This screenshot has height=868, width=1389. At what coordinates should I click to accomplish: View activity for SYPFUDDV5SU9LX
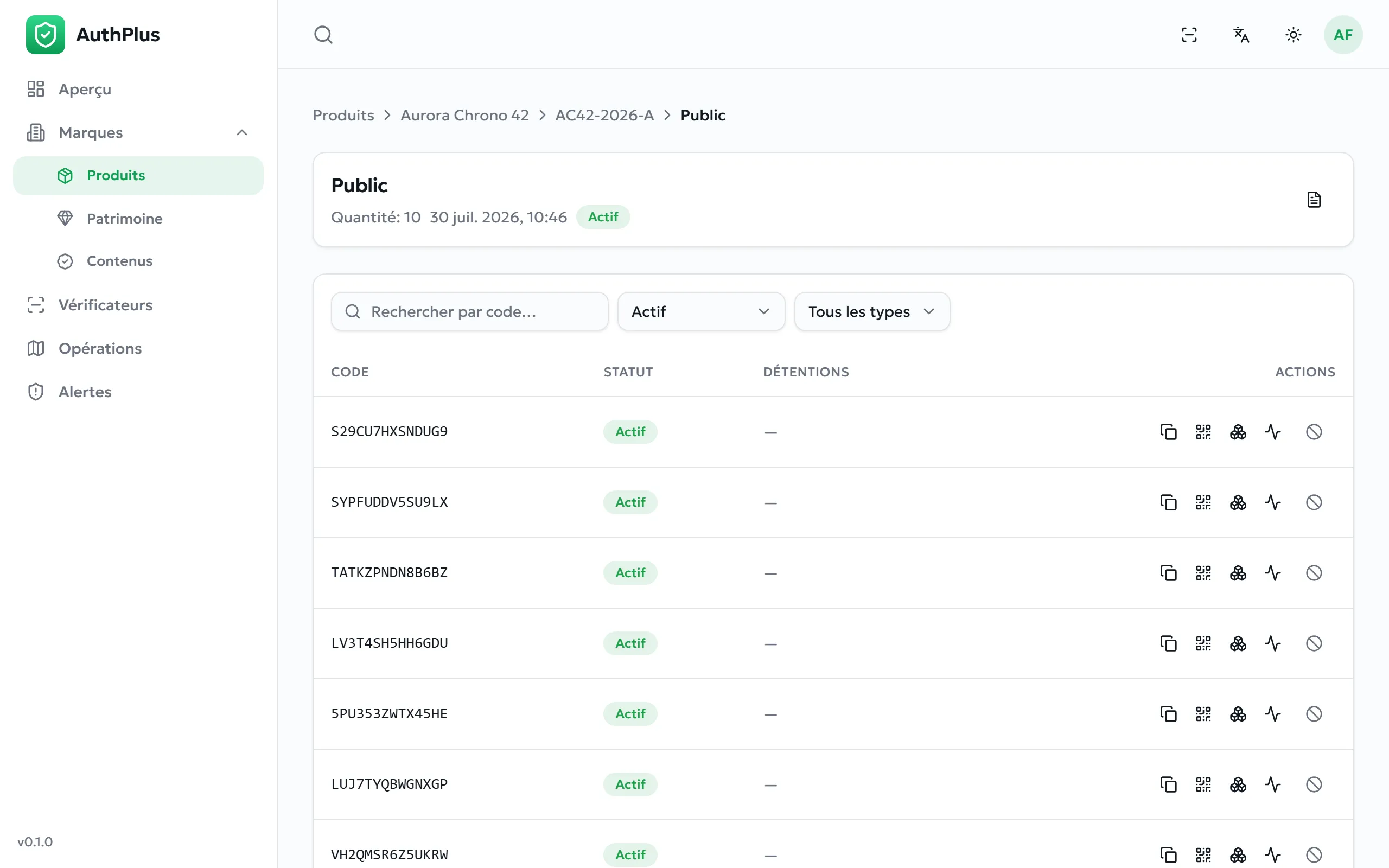(1273, 502)
